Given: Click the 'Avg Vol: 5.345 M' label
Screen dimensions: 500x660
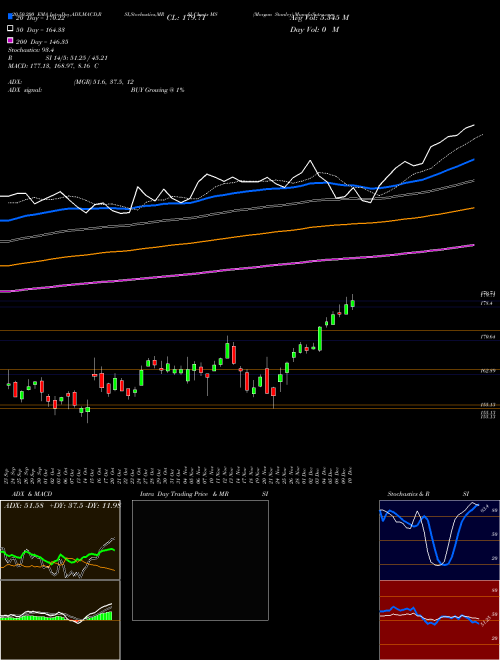Looking at the screenshot, I should pos(319,18).
